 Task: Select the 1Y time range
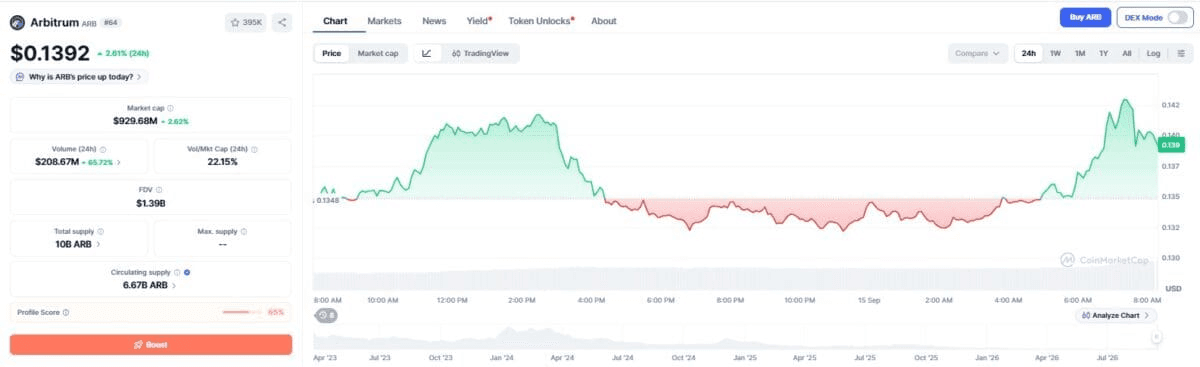click(1103, 53)
